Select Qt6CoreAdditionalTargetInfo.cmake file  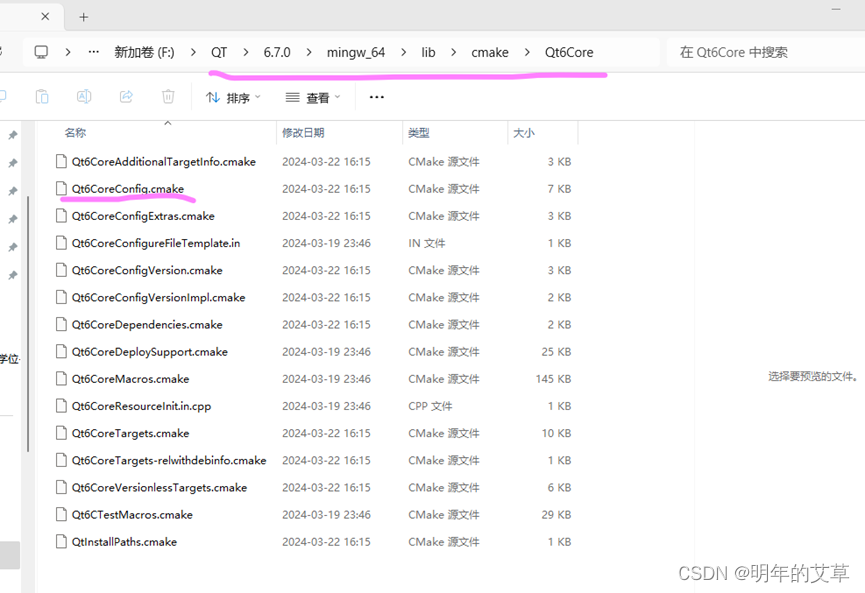pos(164,162)
